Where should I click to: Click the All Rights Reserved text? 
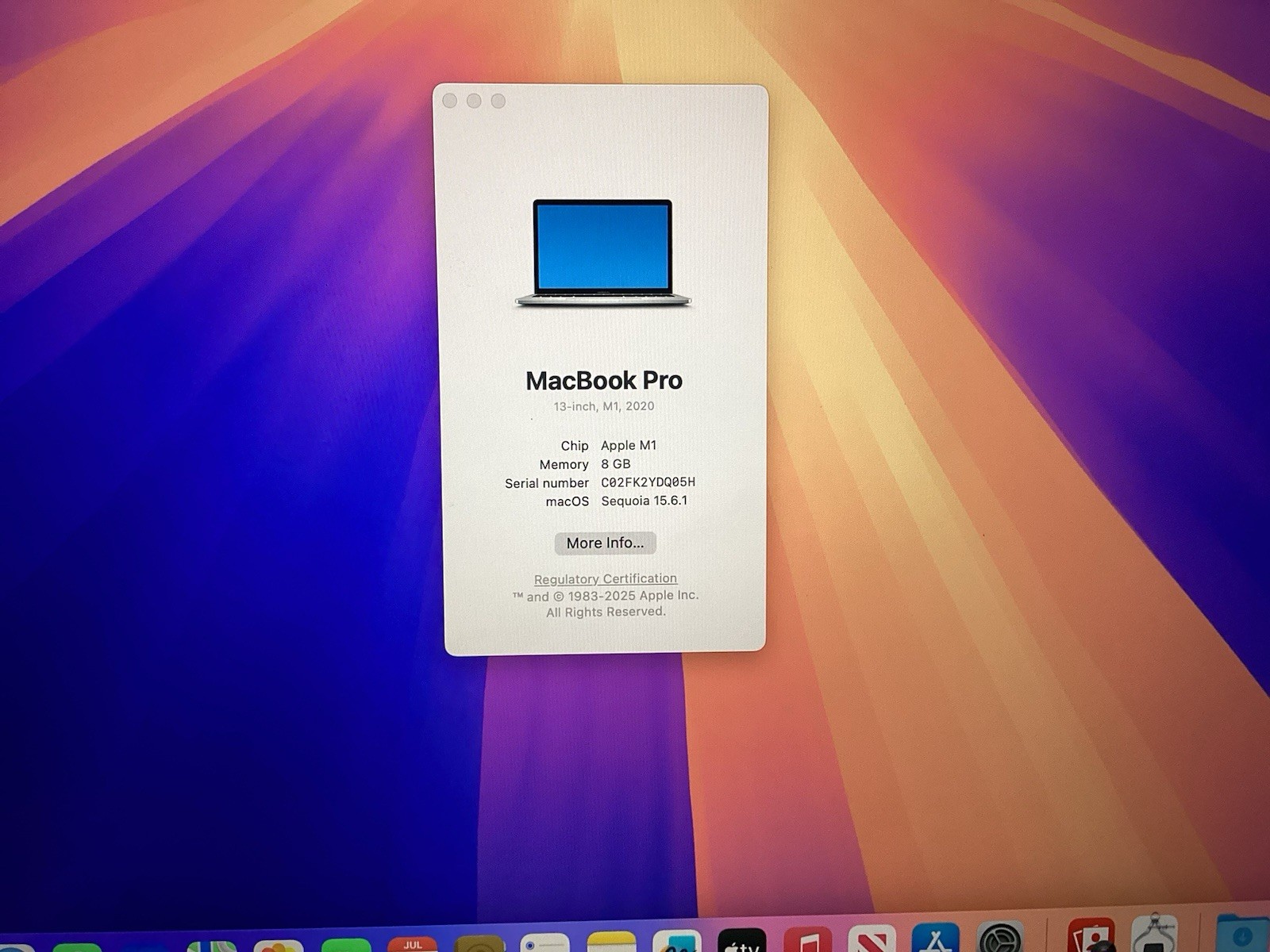tap(606, 612)
